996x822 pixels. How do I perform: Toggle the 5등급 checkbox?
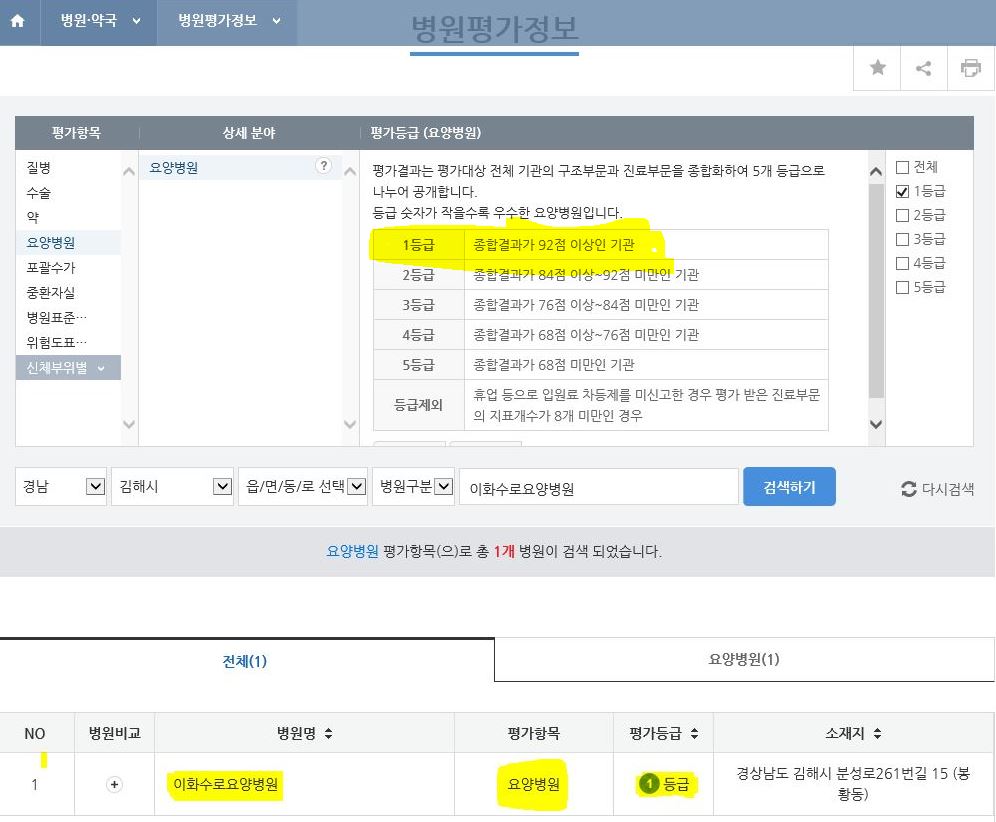click(x=902, y=288)
